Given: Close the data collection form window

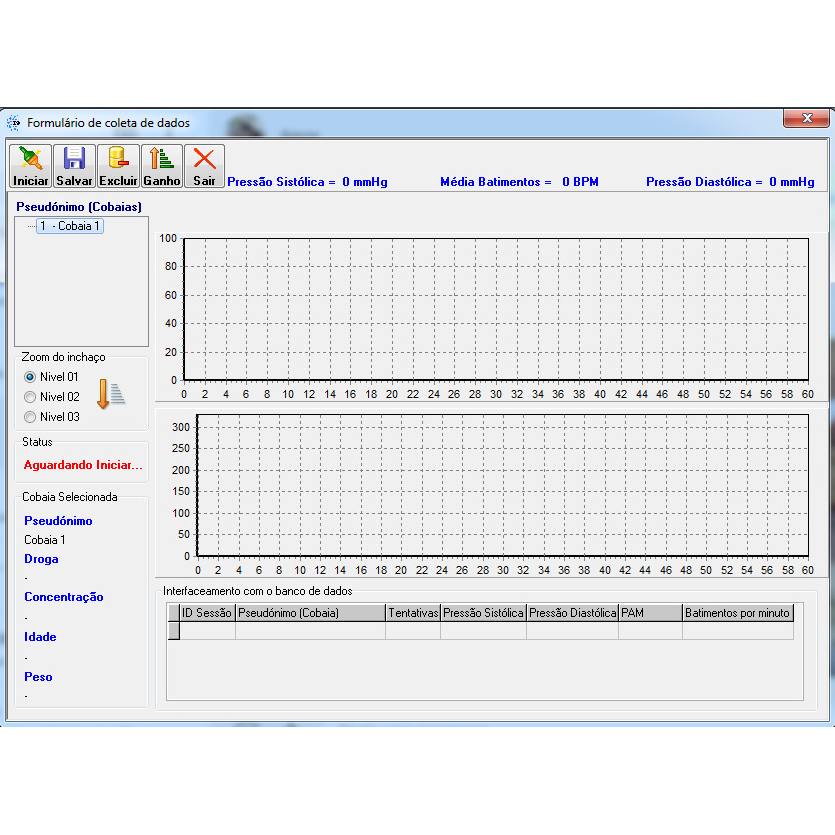Looking at the screenshot, I should 806,119.
